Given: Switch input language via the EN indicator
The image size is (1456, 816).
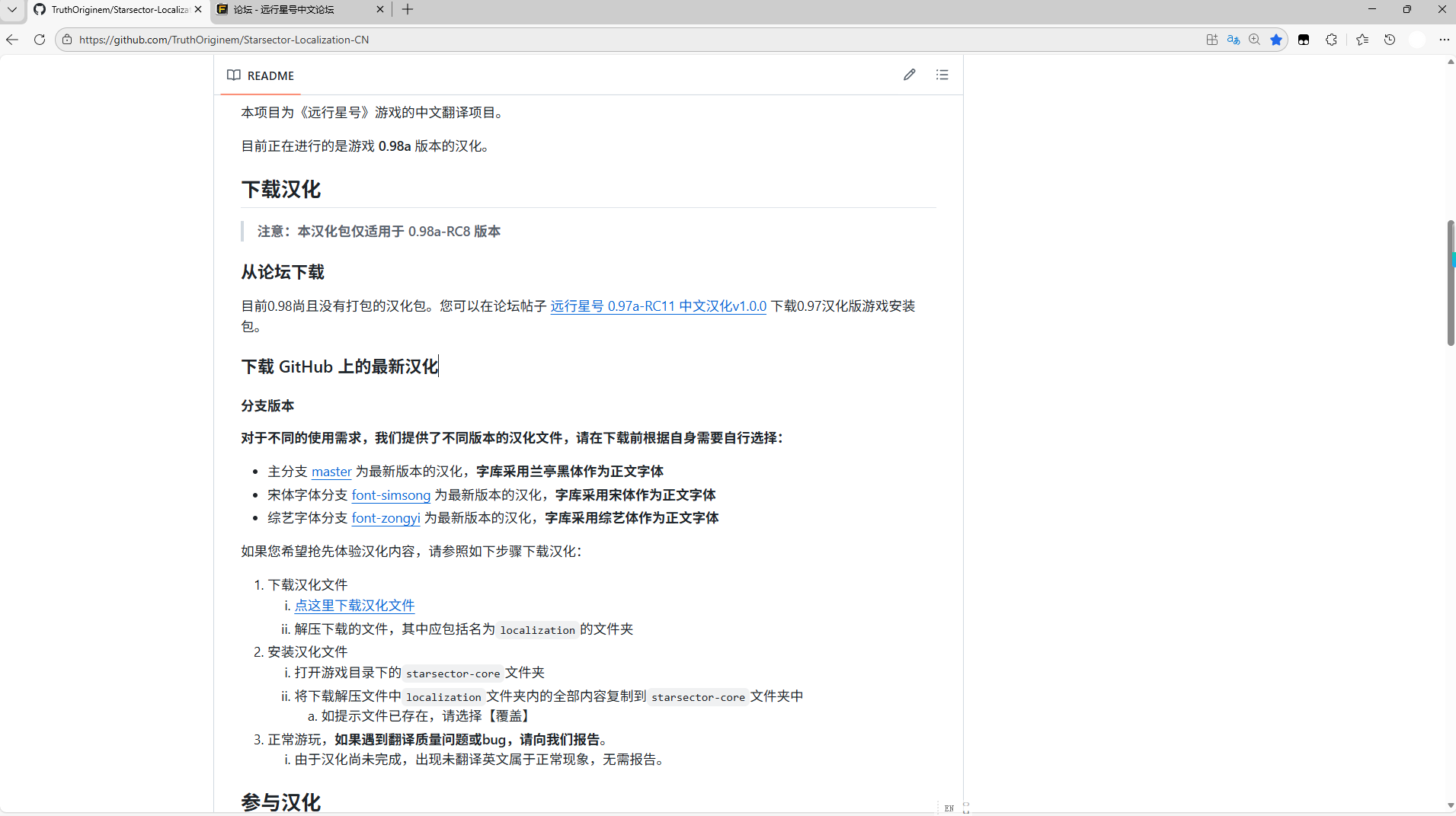Looking at the screenshot, I should click(949, 808).
